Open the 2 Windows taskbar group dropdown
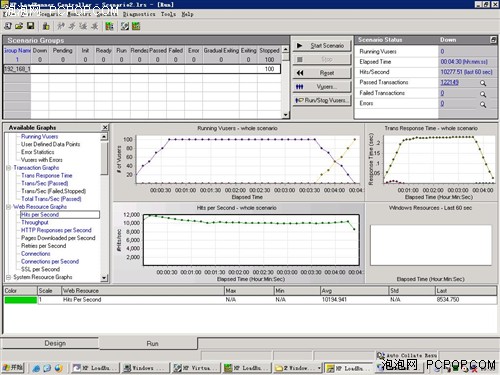 pyautogui.click(x=319, y=368)
